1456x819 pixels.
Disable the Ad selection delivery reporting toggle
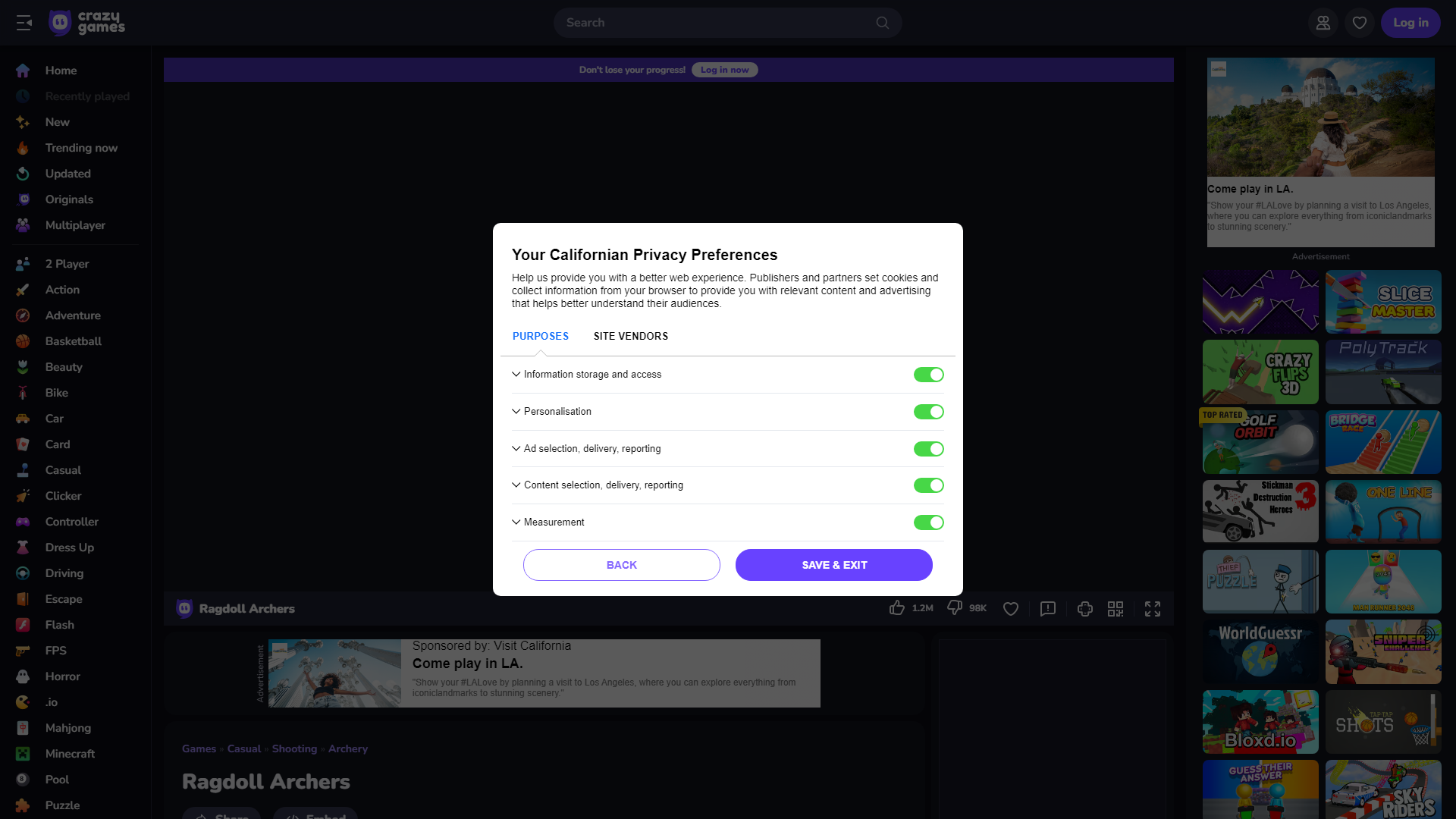tap(929, 448)
